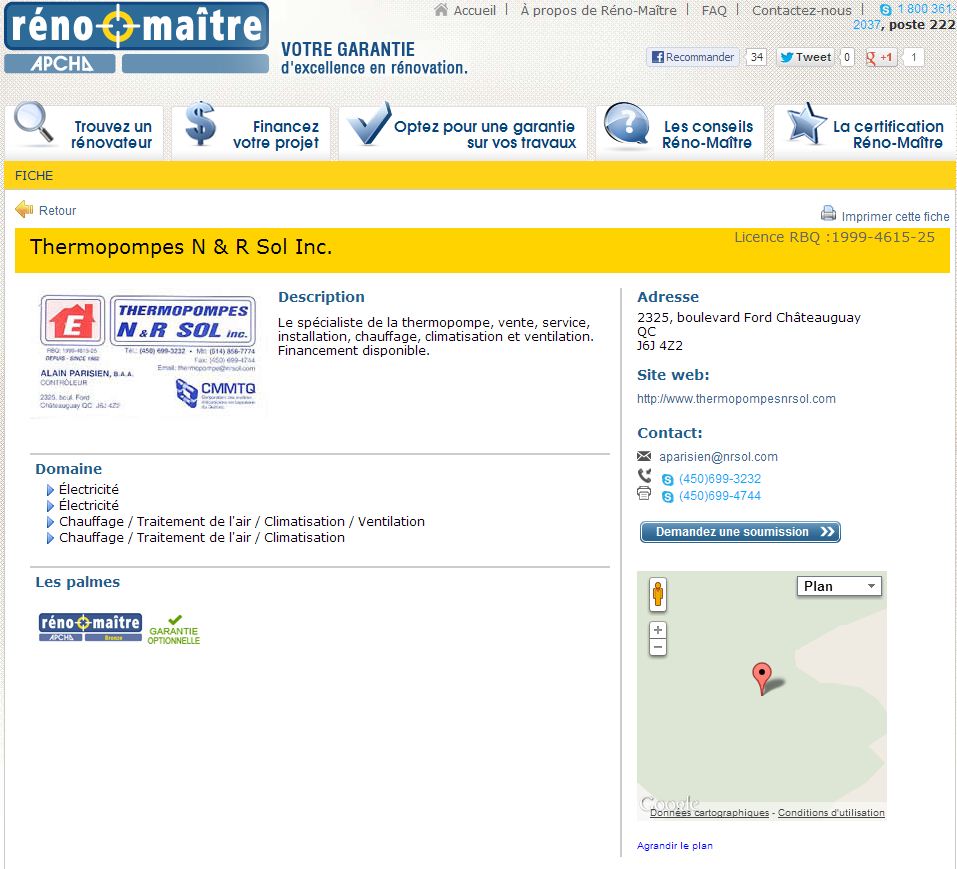Click the Garantie Optionnelle badge
957x869 pixels.
174,630
